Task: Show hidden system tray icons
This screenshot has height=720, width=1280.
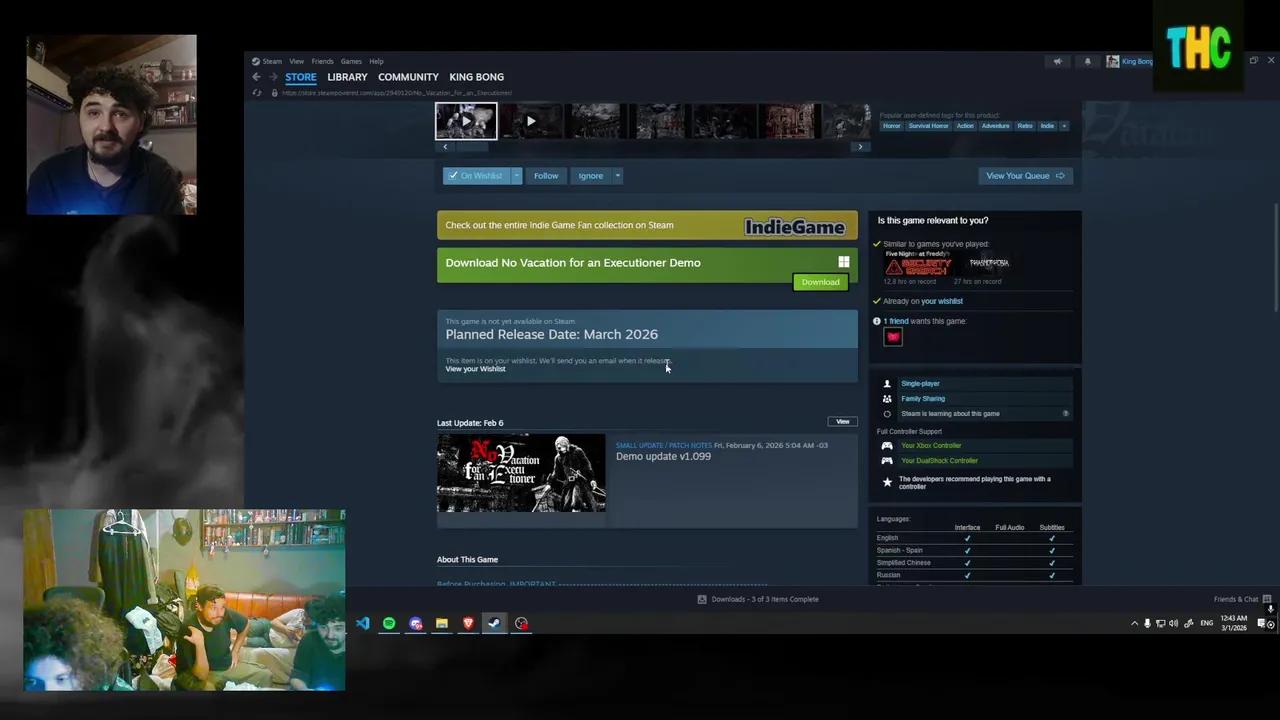Action: [1134, 623]
